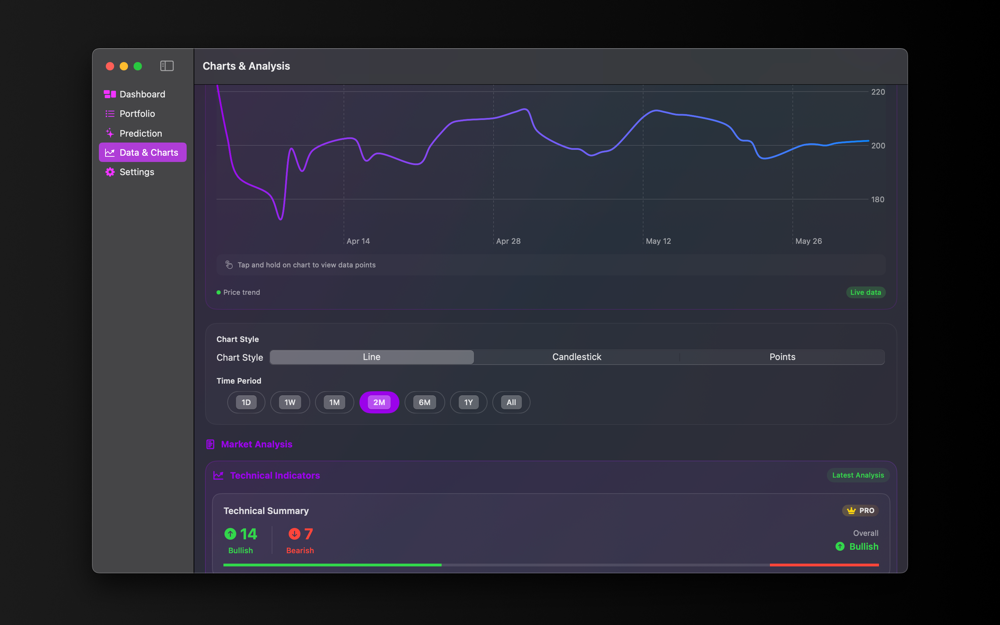Click the Technical Indicators chart icon
1000x625 pixels.
[x=218, y=475]
